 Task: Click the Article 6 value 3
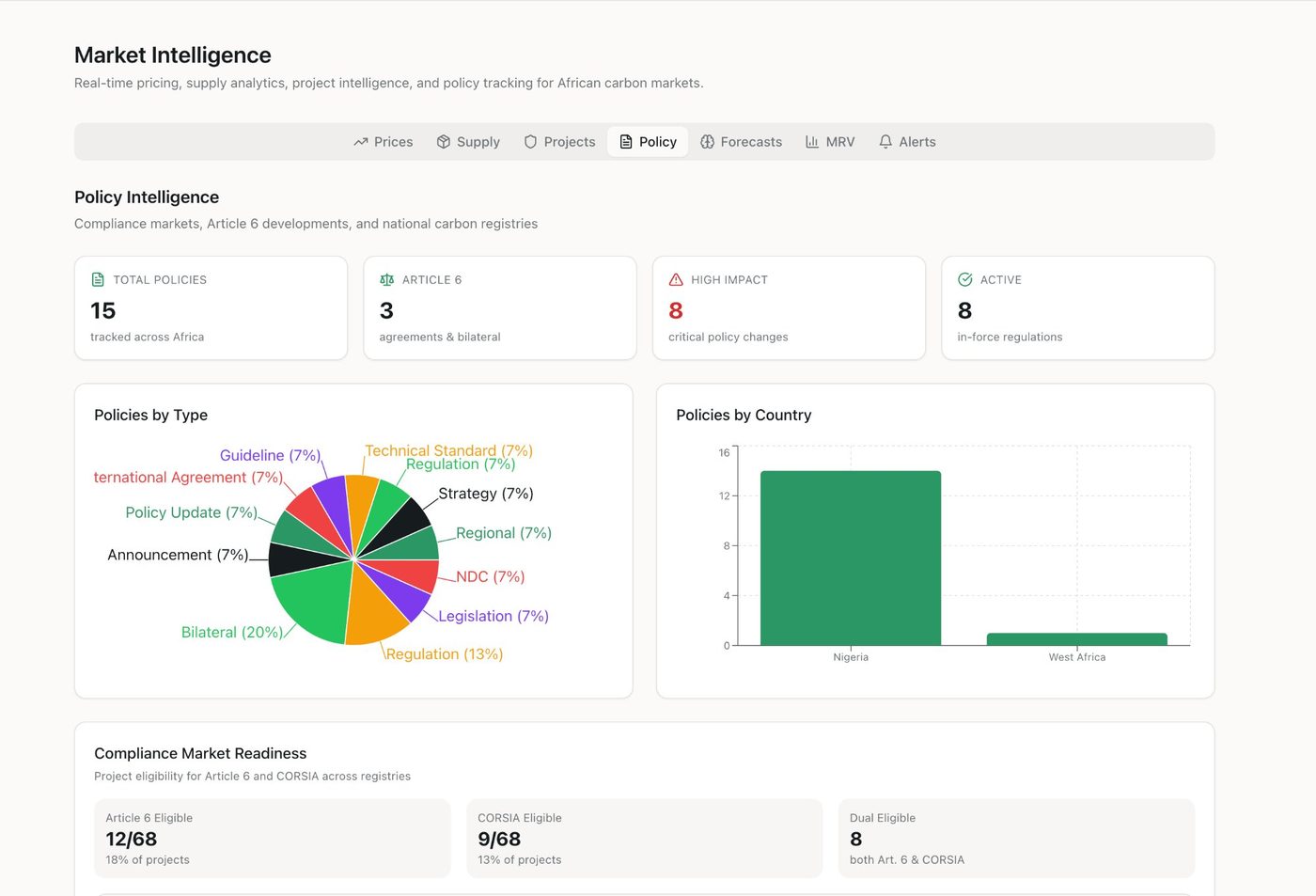tap(386, 310)
